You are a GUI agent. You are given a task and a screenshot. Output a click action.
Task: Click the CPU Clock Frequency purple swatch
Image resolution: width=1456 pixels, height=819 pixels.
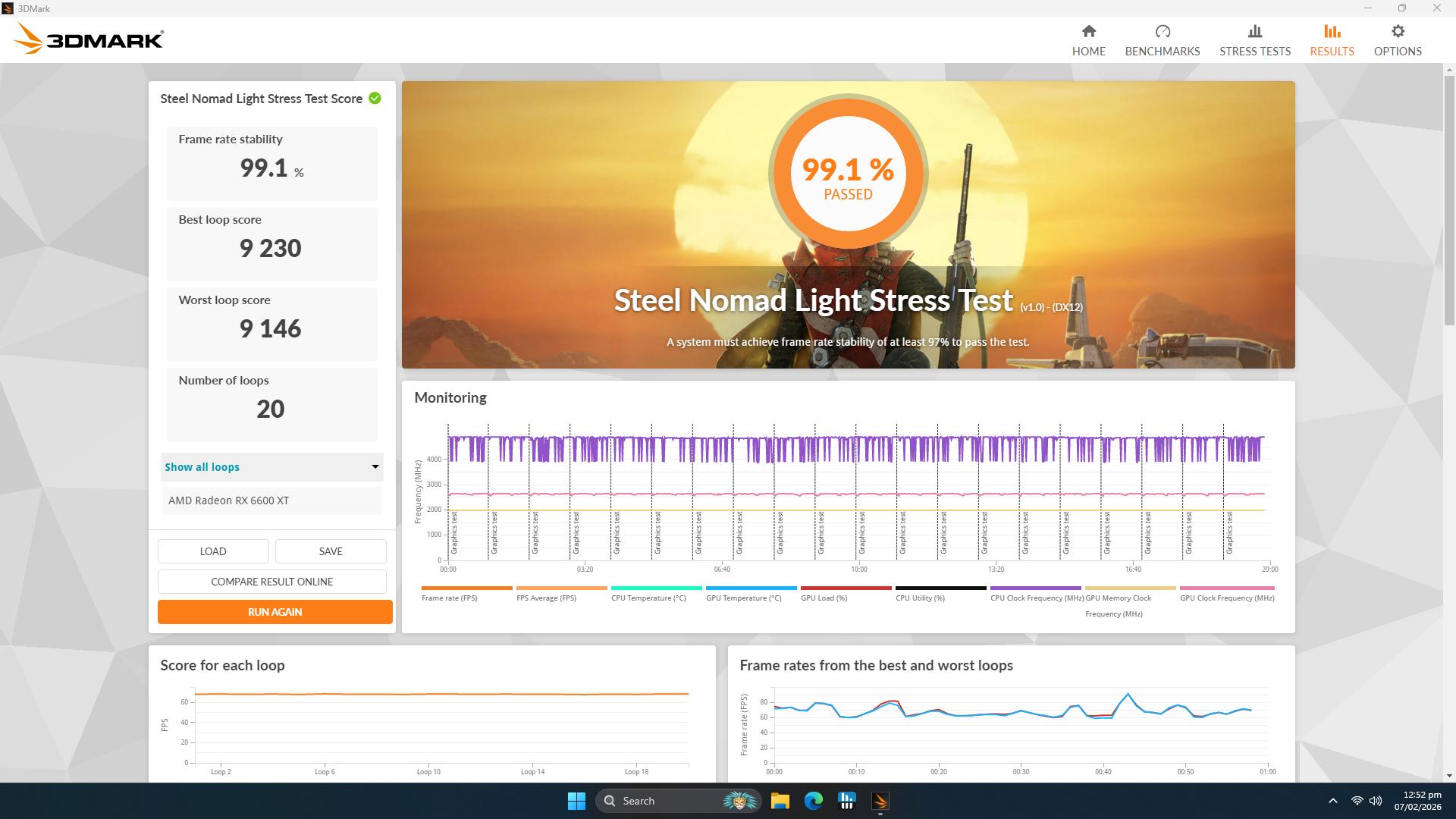(x=1036, y=588)
